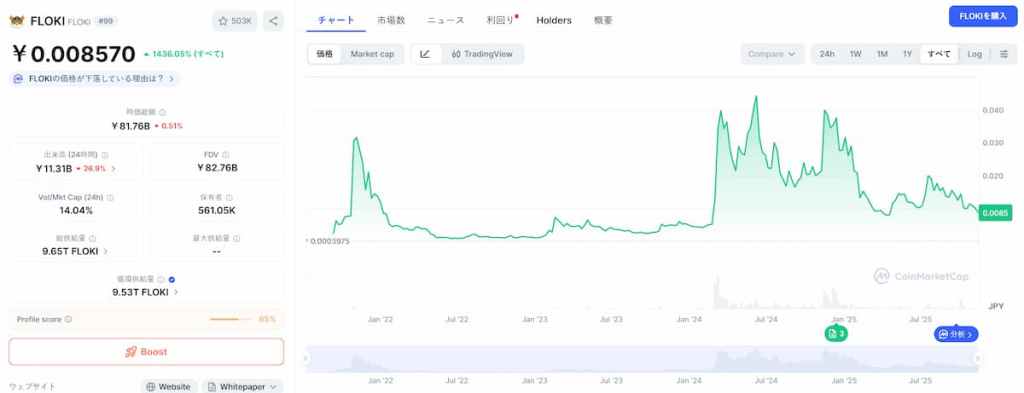Click the FLOKIを購入 button
This screenshot has height=393, width=1024.
point(983,16)
